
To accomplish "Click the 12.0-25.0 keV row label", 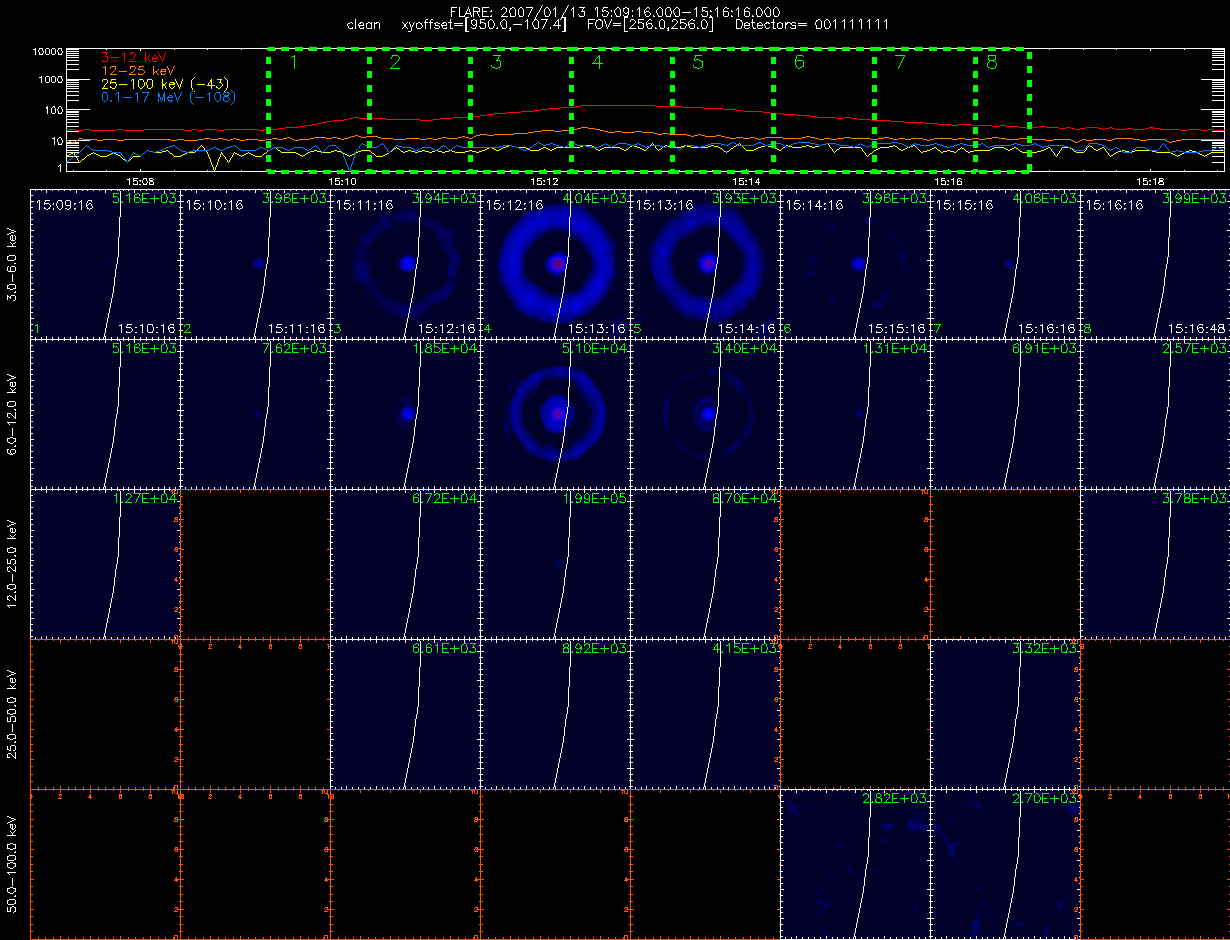I will 12,563.
